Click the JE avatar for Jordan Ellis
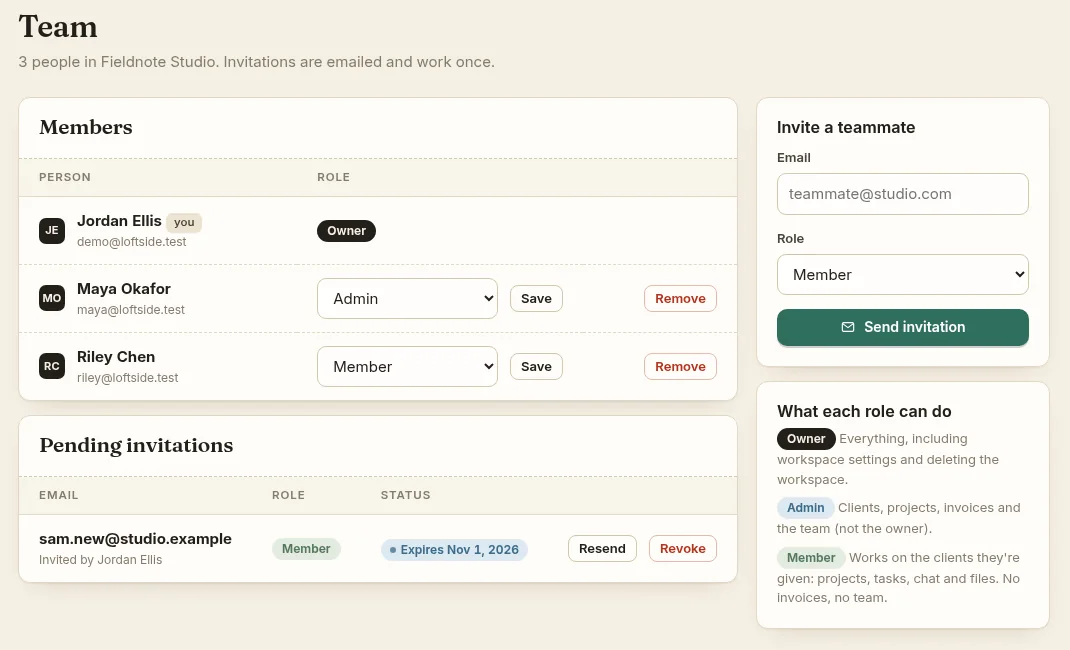The height and width of the screenshot is (650, 1070). (52, 231)
